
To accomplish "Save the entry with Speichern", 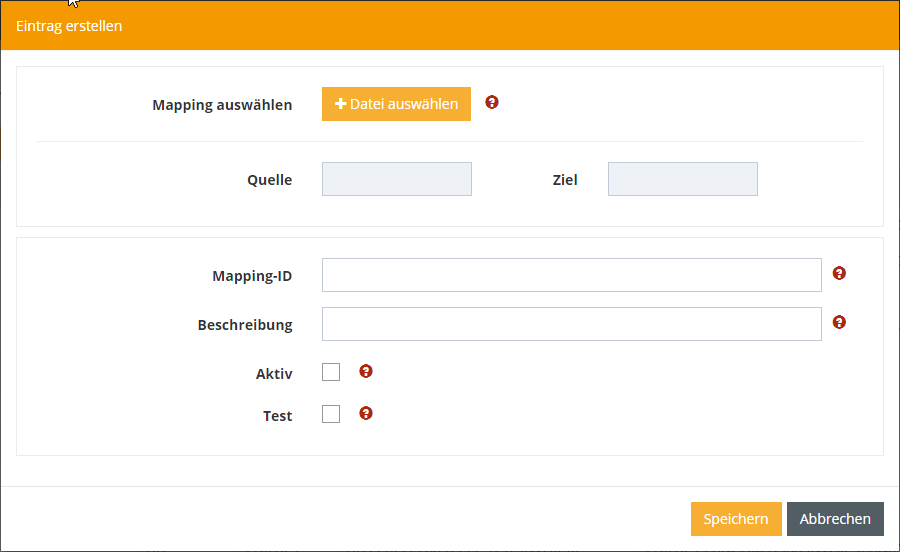I will point(736,519).
